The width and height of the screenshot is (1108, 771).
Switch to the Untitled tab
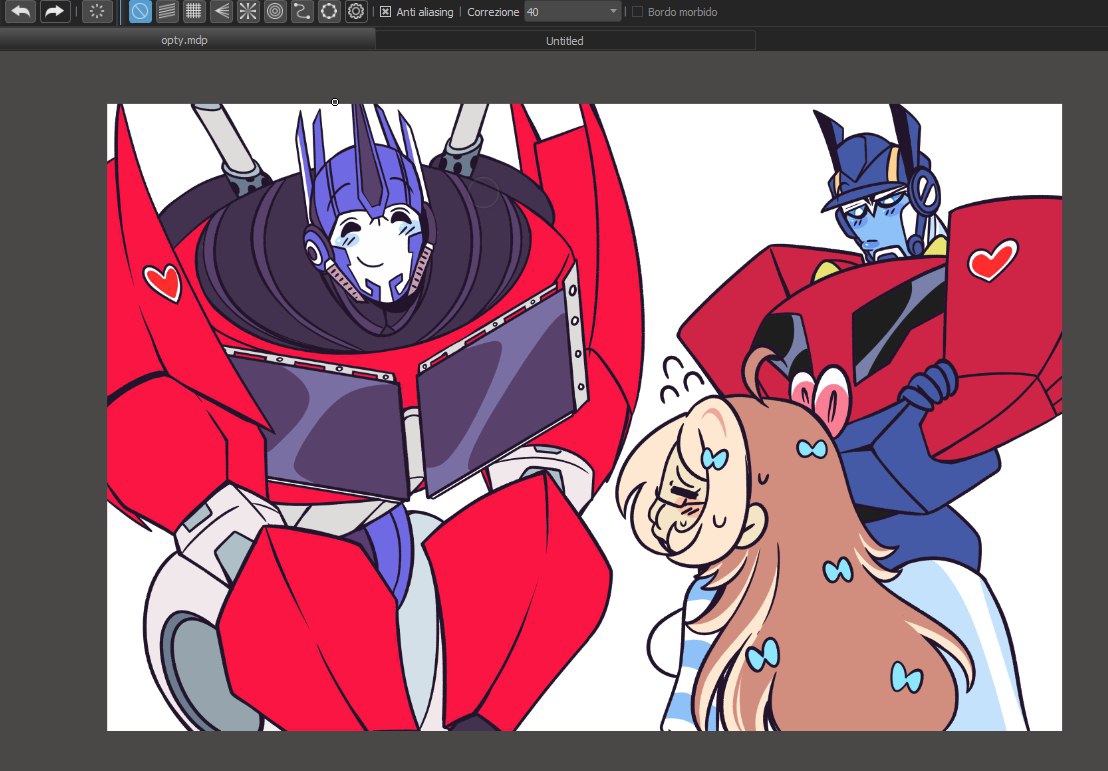(x=565, y=41)
